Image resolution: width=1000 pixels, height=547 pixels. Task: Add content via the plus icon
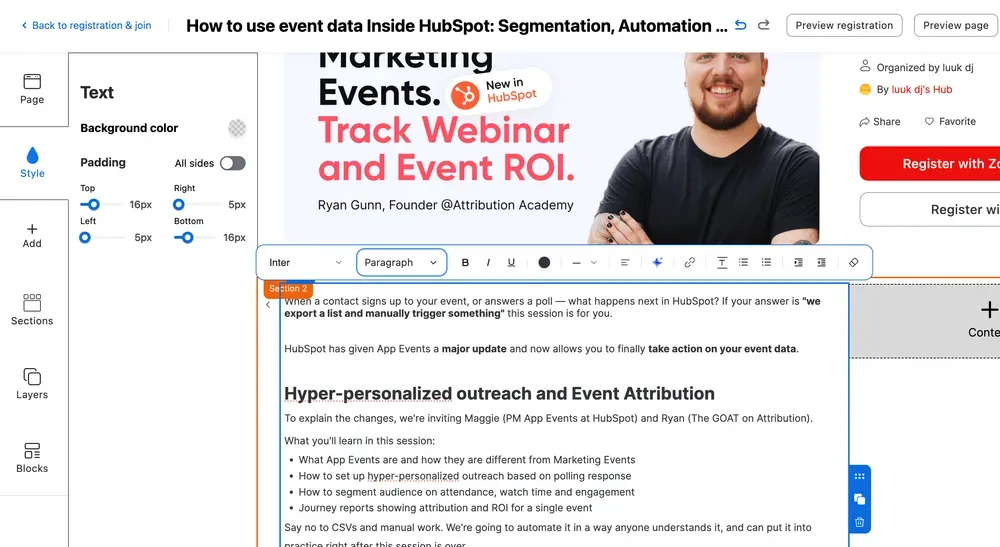(x=989, y=310)
